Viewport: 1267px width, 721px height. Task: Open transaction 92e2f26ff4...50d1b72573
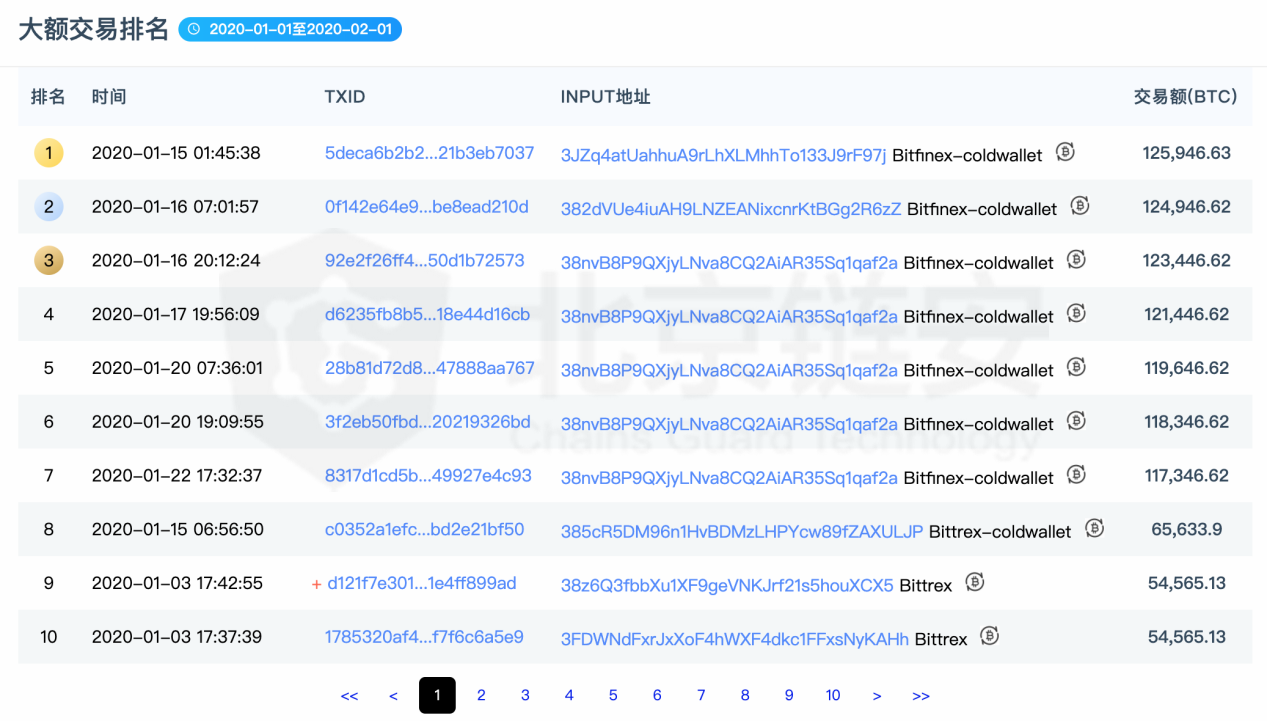(424, 261)
